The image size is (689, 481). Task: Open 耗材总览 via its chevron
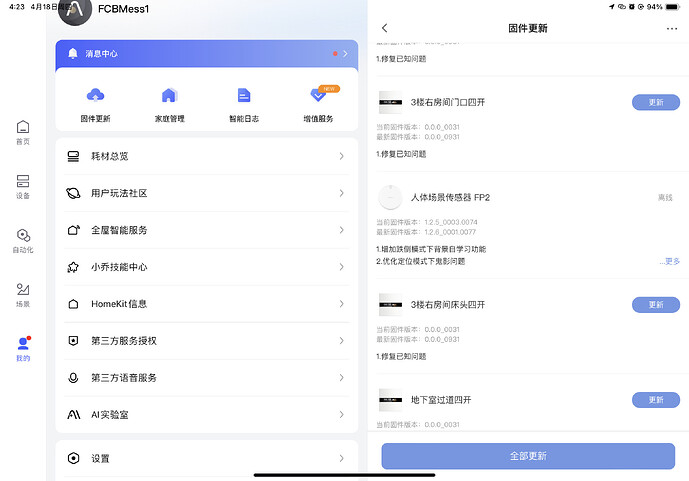(341, 156)
